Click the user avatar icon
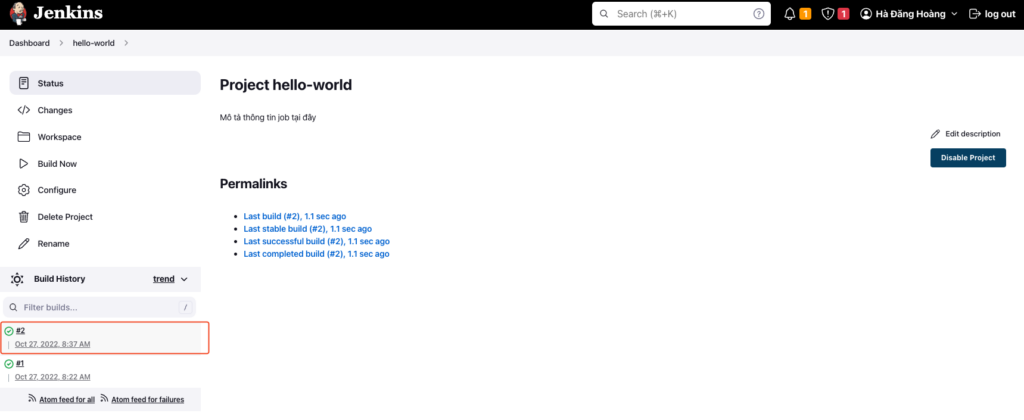This screenshot has width=1024, height=420. tap(866, 14)
